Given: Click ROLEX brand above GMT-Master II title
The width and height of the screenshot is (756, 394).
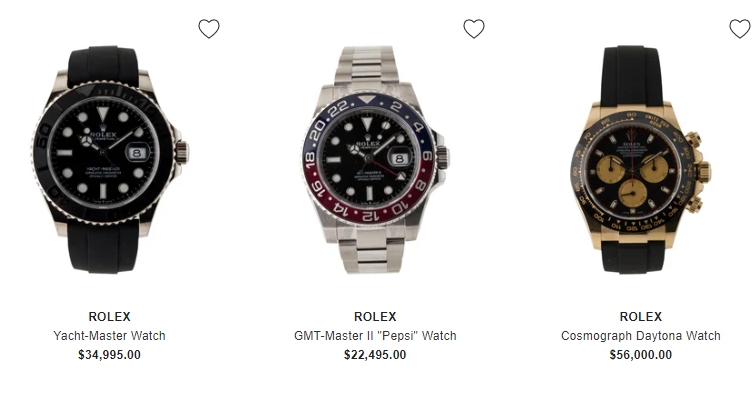Looking at the screenshot, I should (x=375, y=317).
